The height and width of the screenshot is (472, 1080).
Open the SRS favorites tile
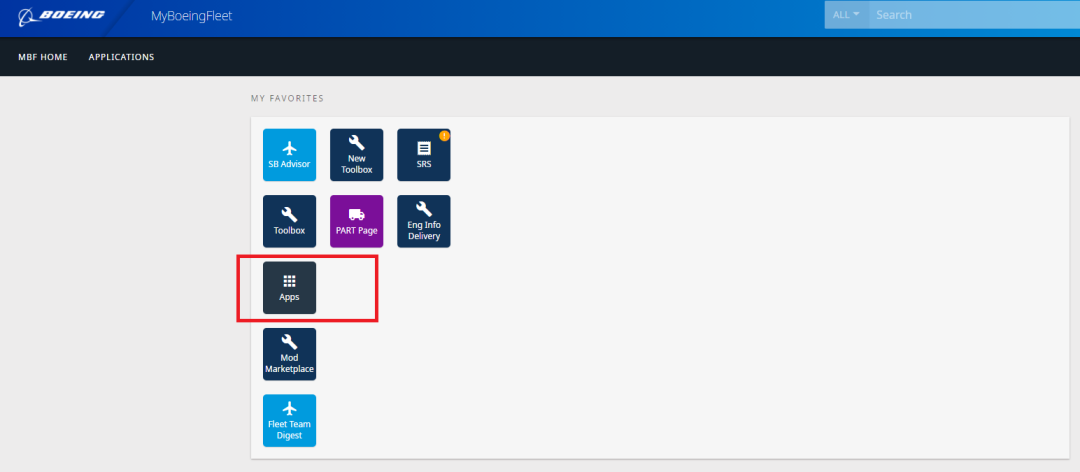423,155
